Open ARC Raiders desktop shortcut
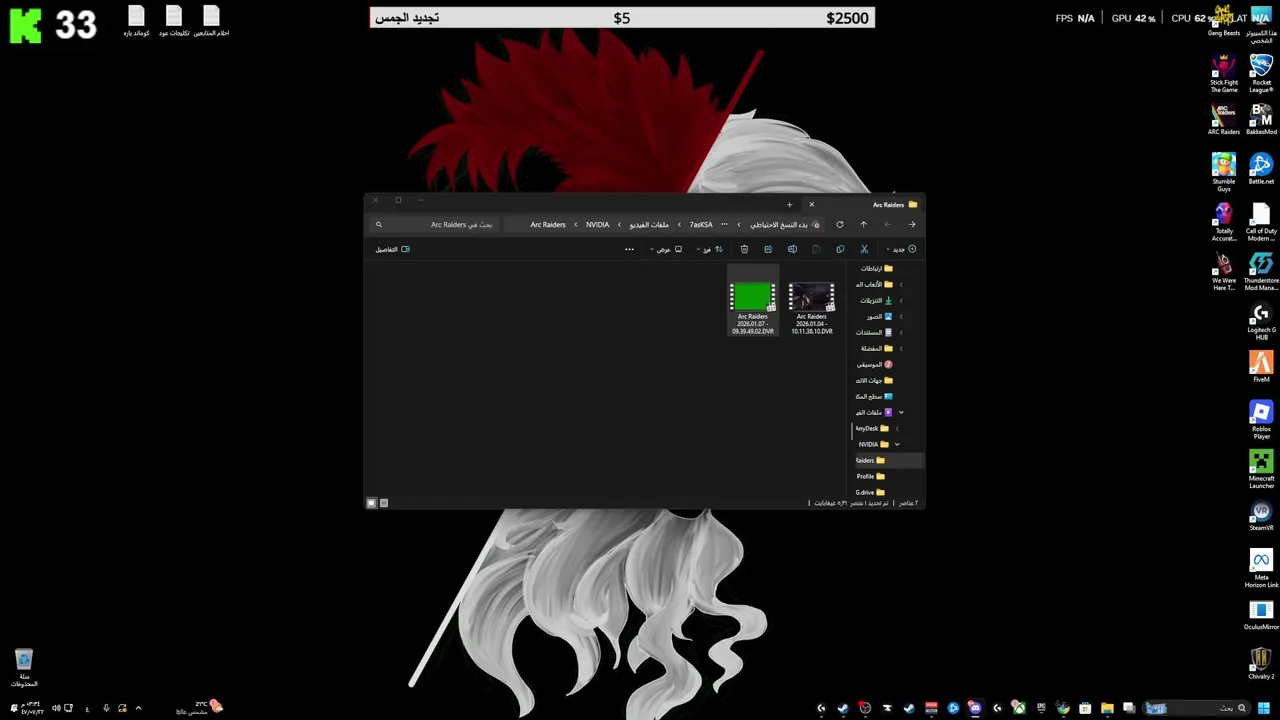The height and width of the screenshot is (720, 1280). pos(1224,119)
